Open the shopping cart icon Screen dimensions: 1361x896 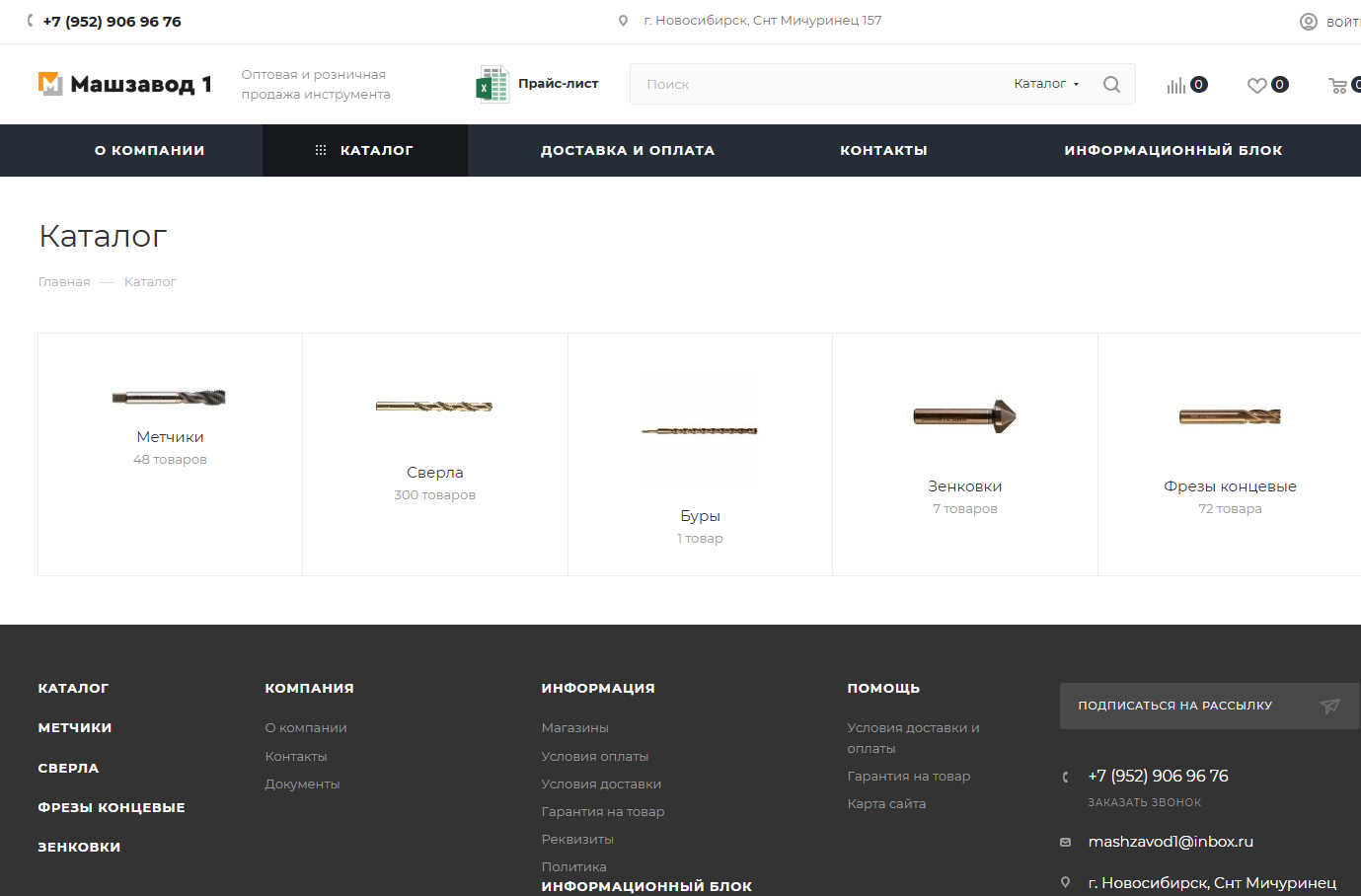(1338, 86)
